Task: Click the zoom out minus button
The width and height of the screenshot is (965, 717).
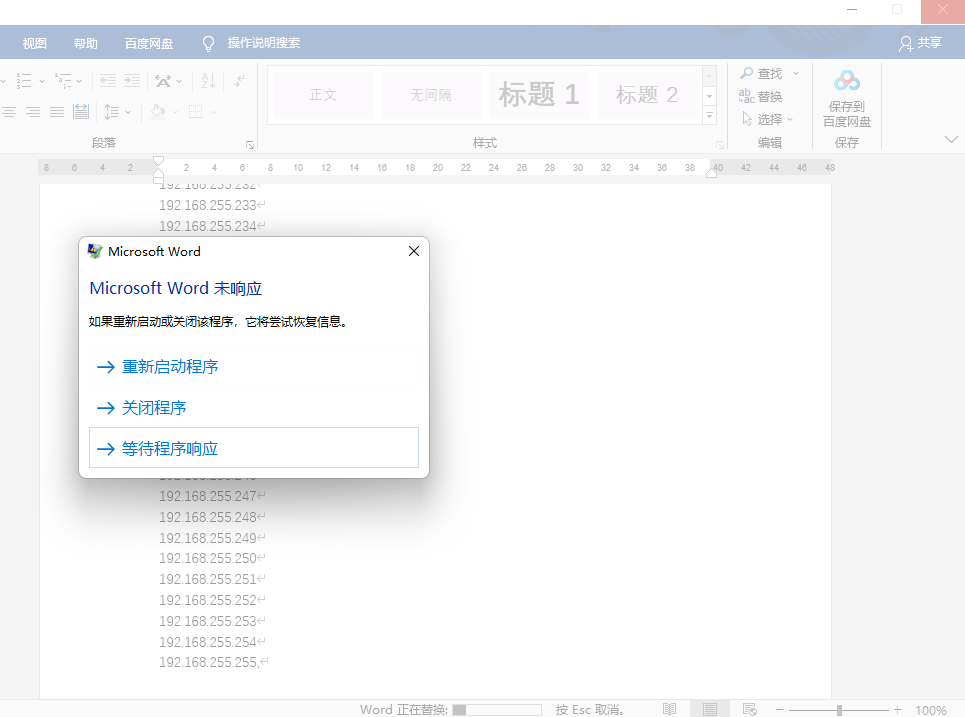Action: (779, 710)
